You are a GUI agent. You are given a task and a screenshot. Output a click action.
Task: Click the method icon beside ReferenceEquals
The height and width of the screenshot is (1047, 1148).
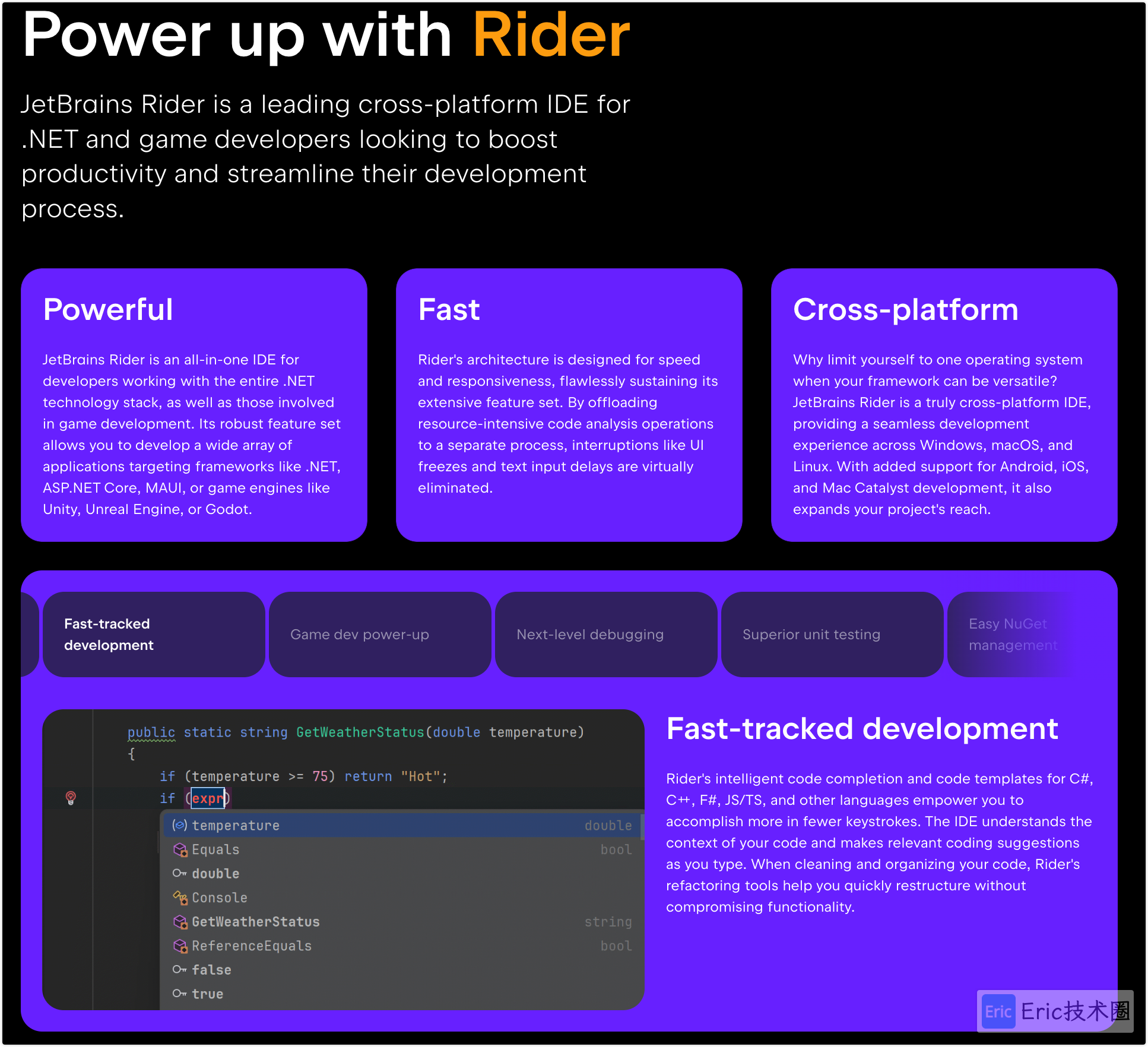[x=180, y=946]
